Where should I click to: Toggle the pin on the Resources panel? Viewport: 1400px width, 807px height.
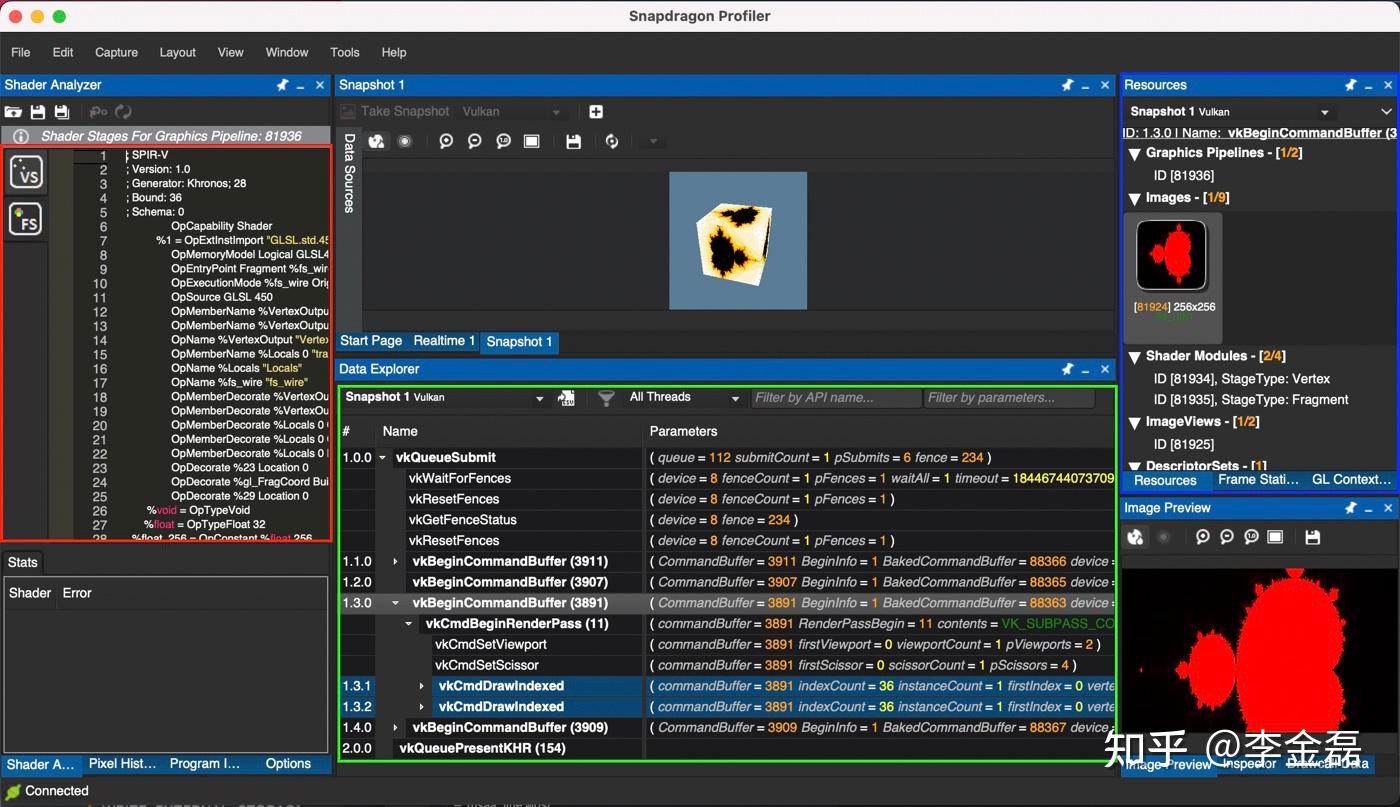pyautogui.click(x=1352, y=85)
